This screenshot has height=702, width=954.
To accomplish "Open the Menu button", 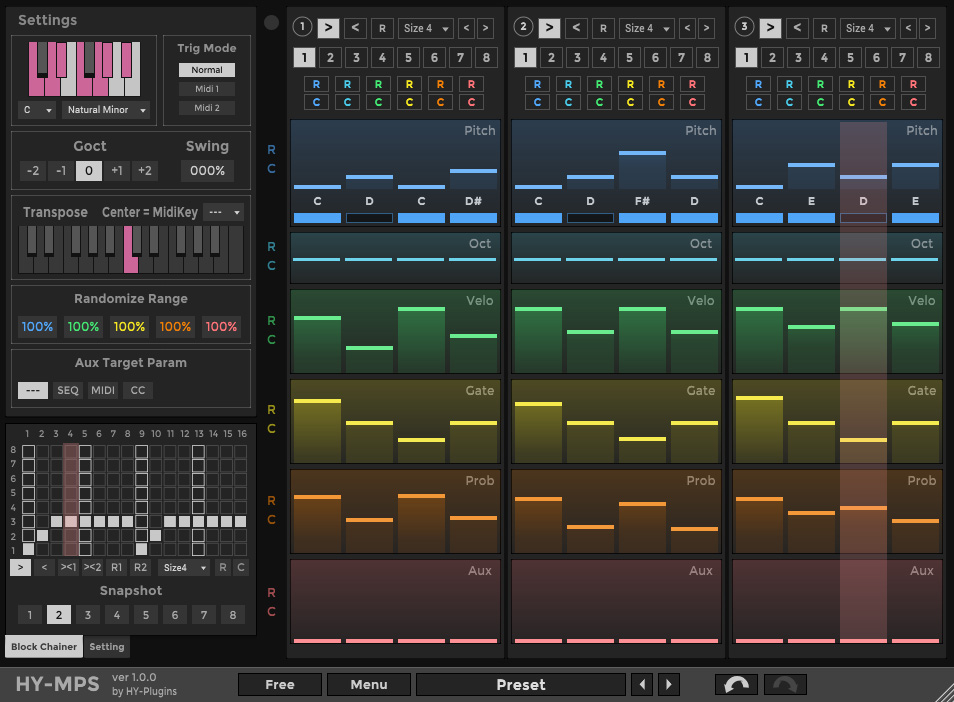I will [369, 684].
